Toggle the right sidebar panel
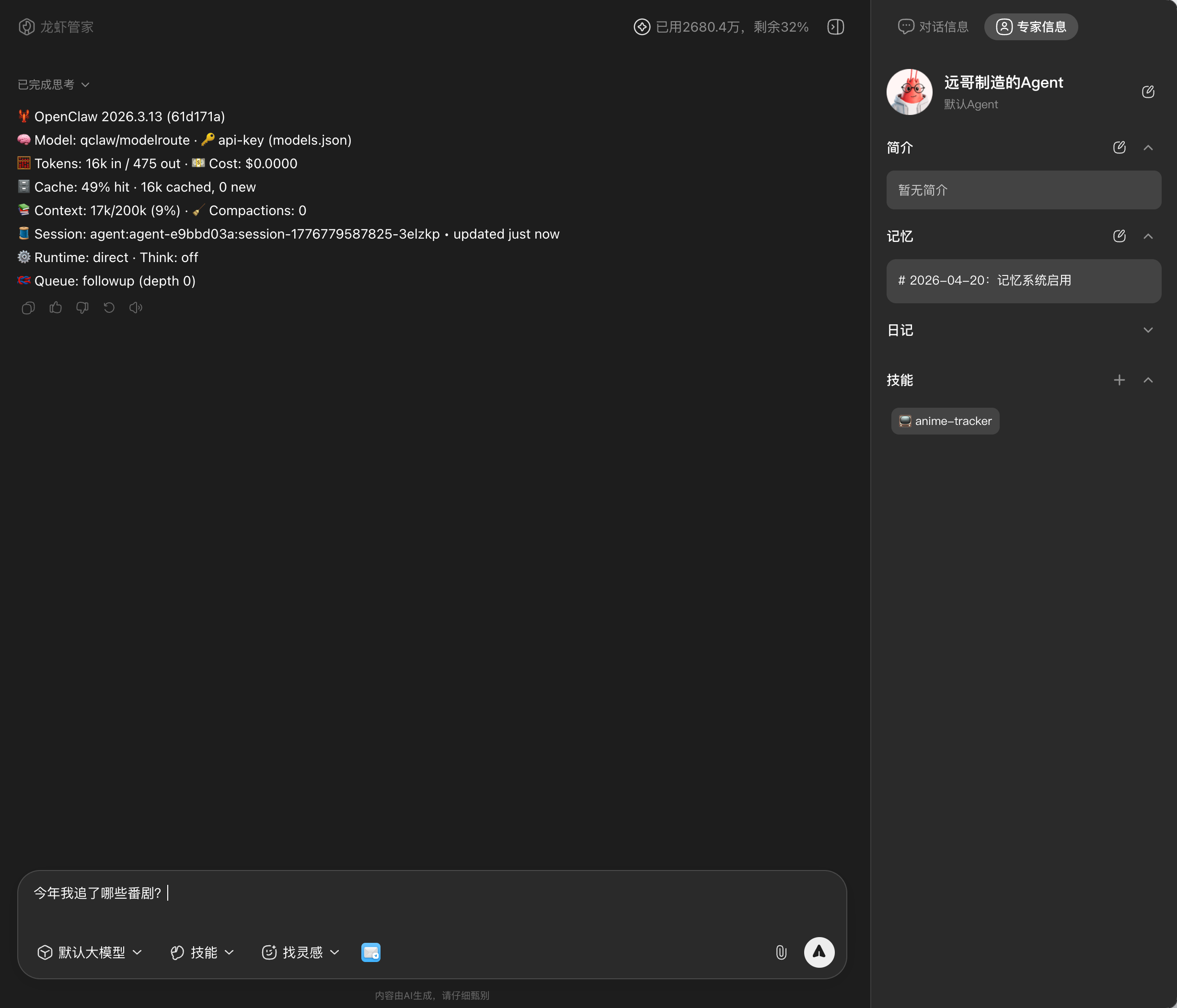The image size is (1177, 1008). [x=835, y=27]
